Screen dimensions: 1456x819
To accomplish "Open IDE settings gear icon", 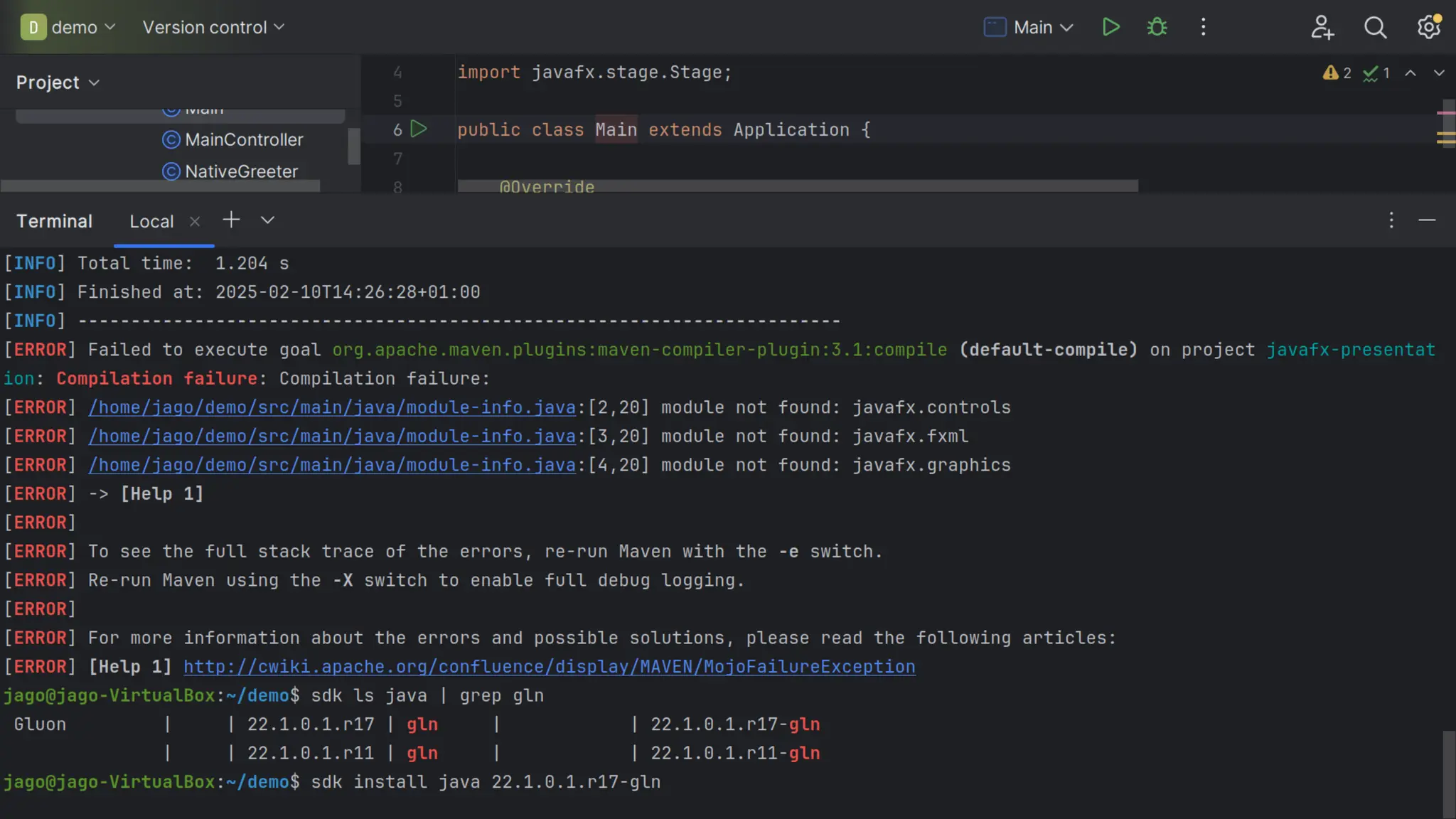I will point(1428,27).
